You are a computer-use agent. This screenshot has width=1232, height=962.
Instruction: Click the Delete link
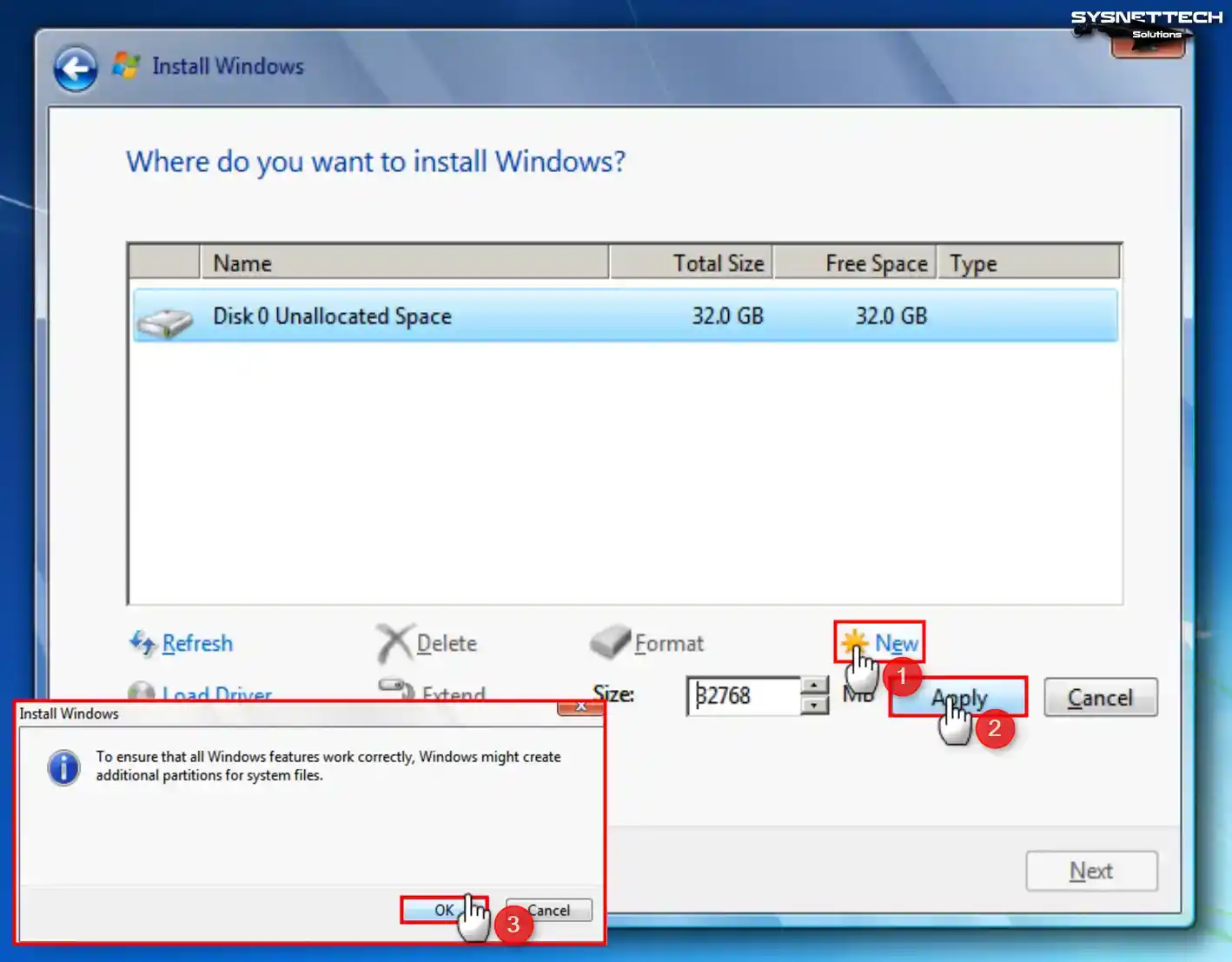447,643
